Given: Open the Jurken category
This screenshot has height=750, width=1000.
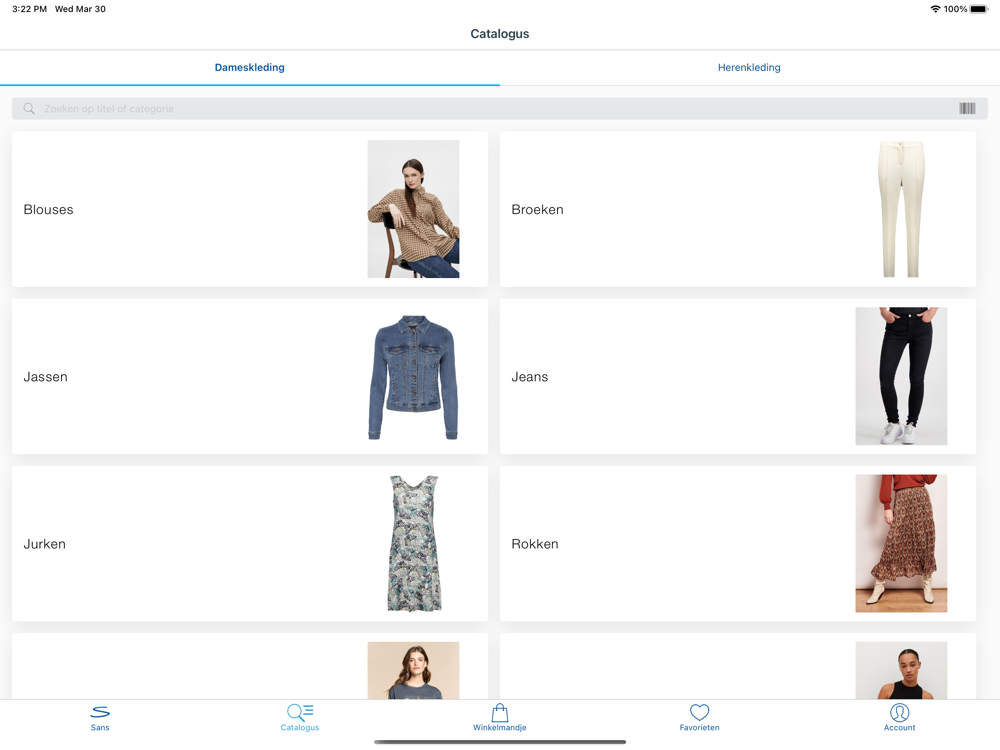Looking at the screenshot, I should [250, 543].
